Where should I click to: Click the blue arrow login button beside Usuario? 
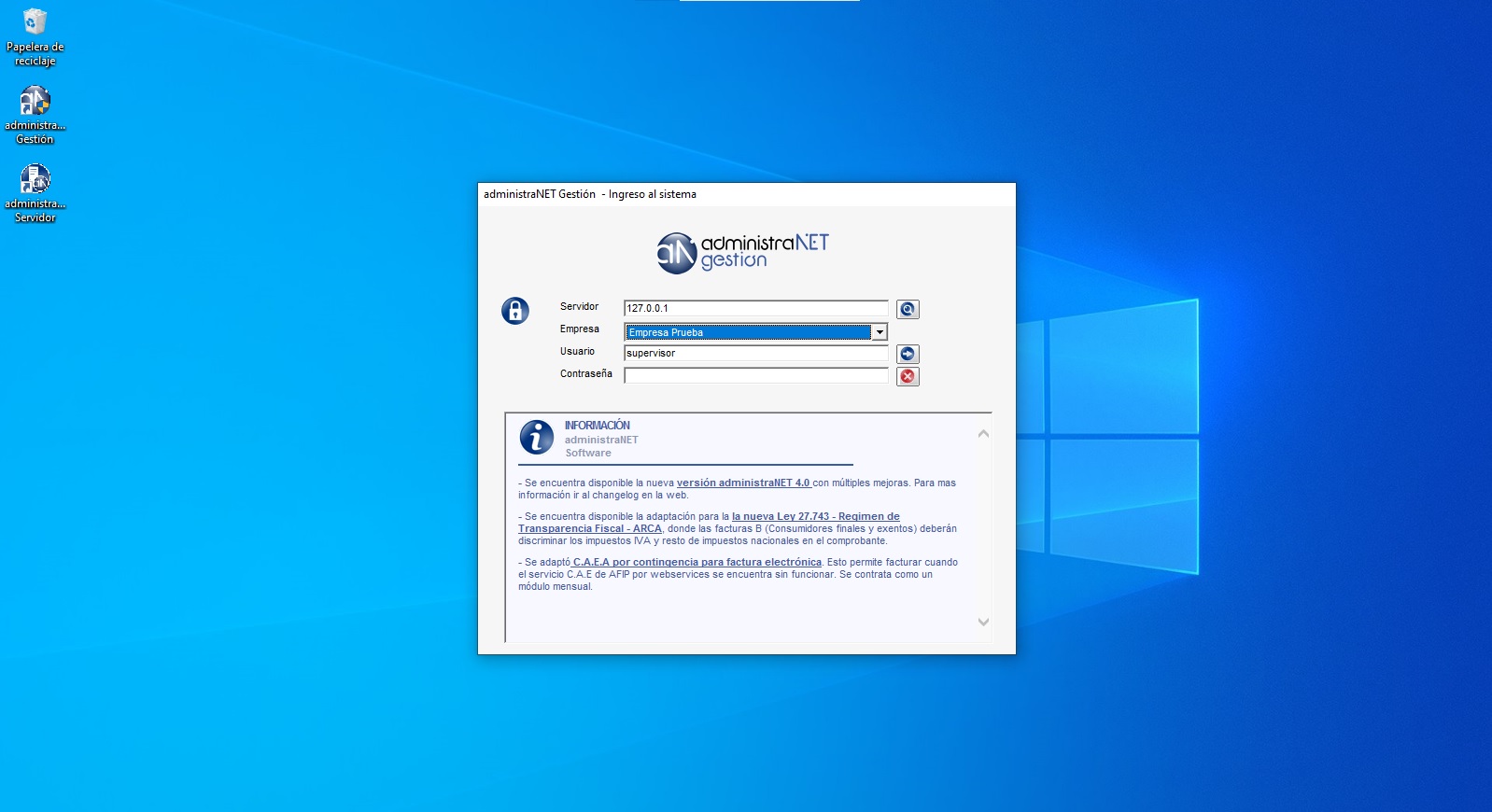pyautogui.click(x=908, y=354)
